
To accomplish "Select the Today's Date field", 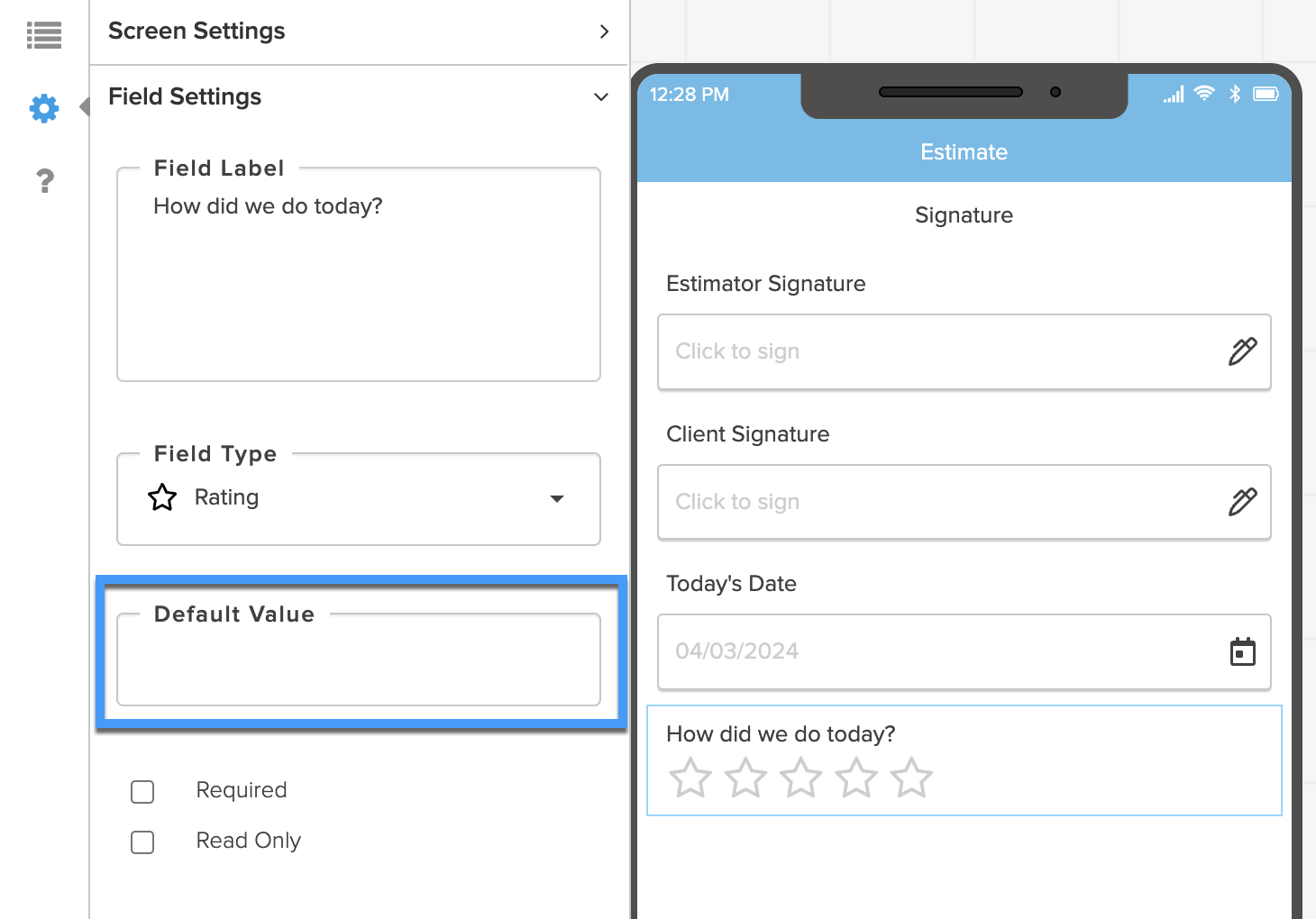I will click(x=964, y=651).
